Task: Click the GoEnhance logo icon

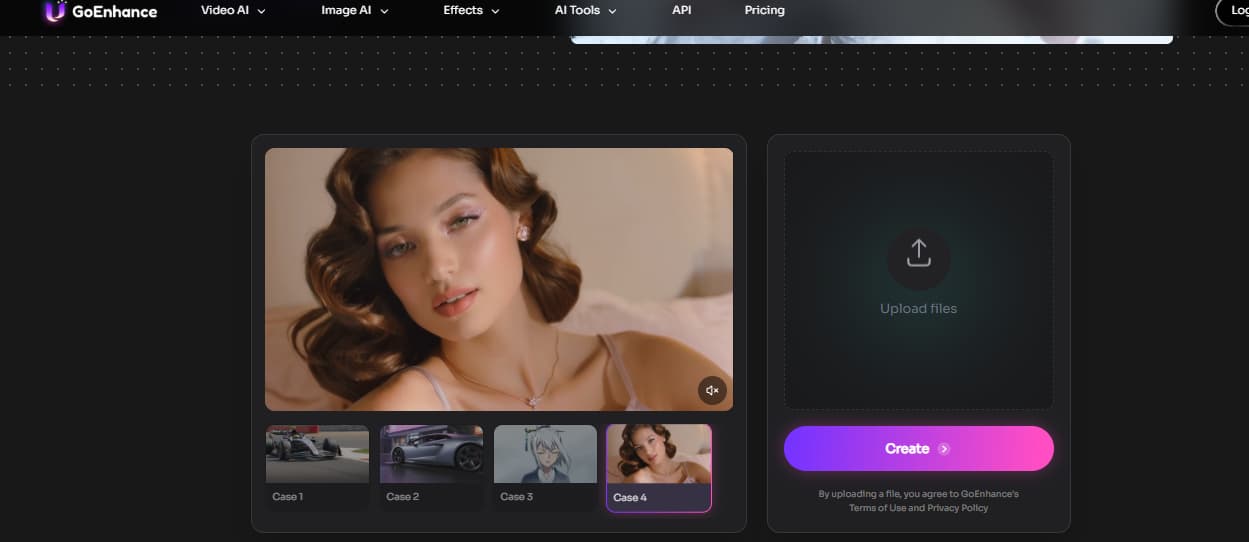Action: (55, 11)
